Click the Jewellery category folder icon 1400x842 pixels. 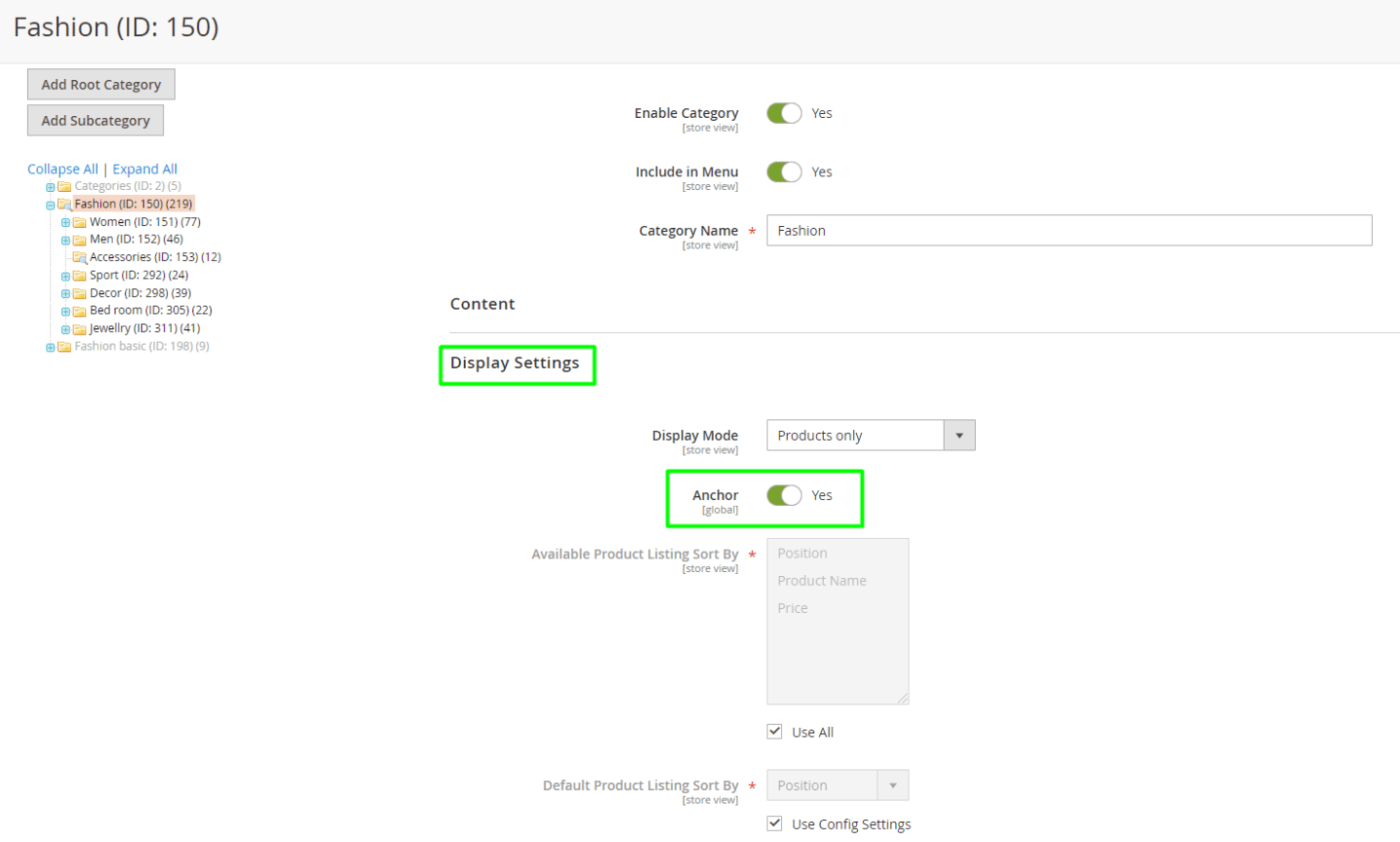[80, 329]
